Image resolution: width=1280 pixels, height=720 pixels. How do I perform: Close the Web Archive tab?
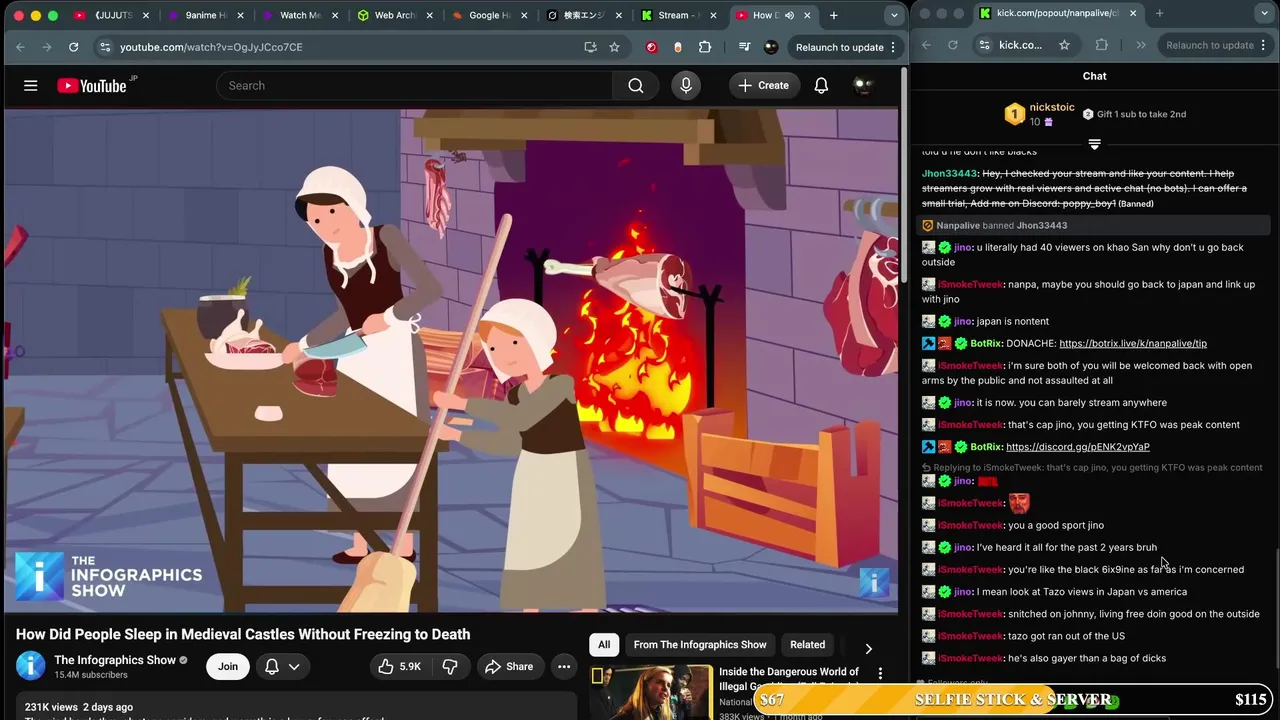click(429, 15)
